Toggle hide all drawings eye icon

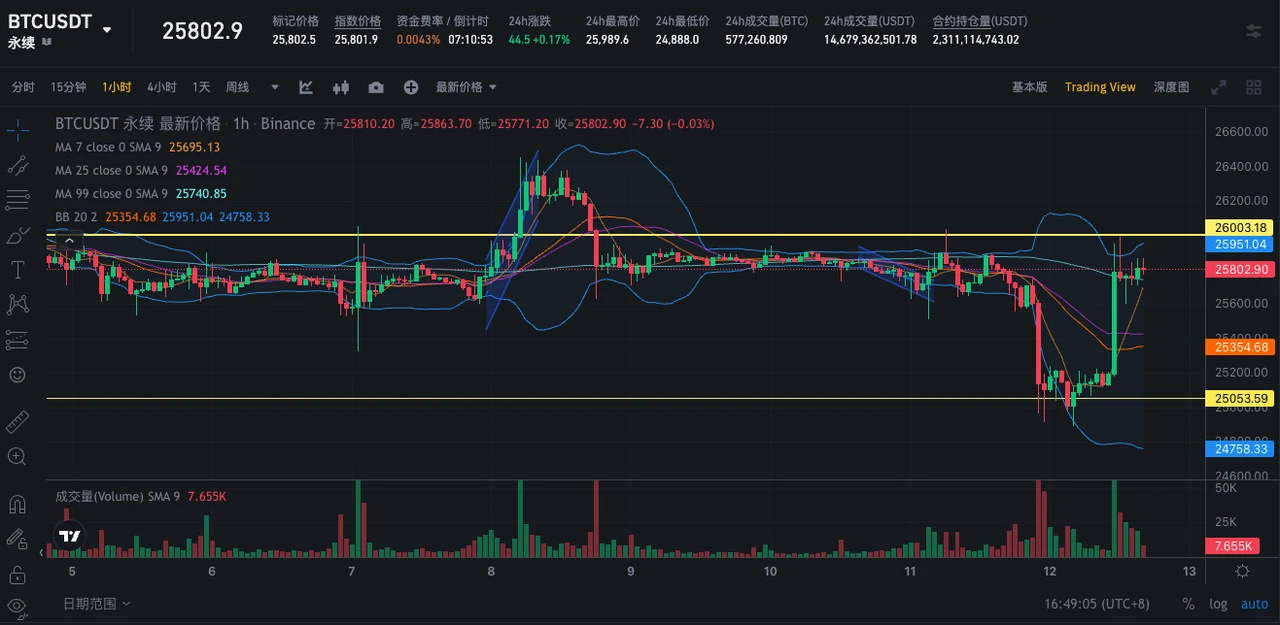click(17, 606)
